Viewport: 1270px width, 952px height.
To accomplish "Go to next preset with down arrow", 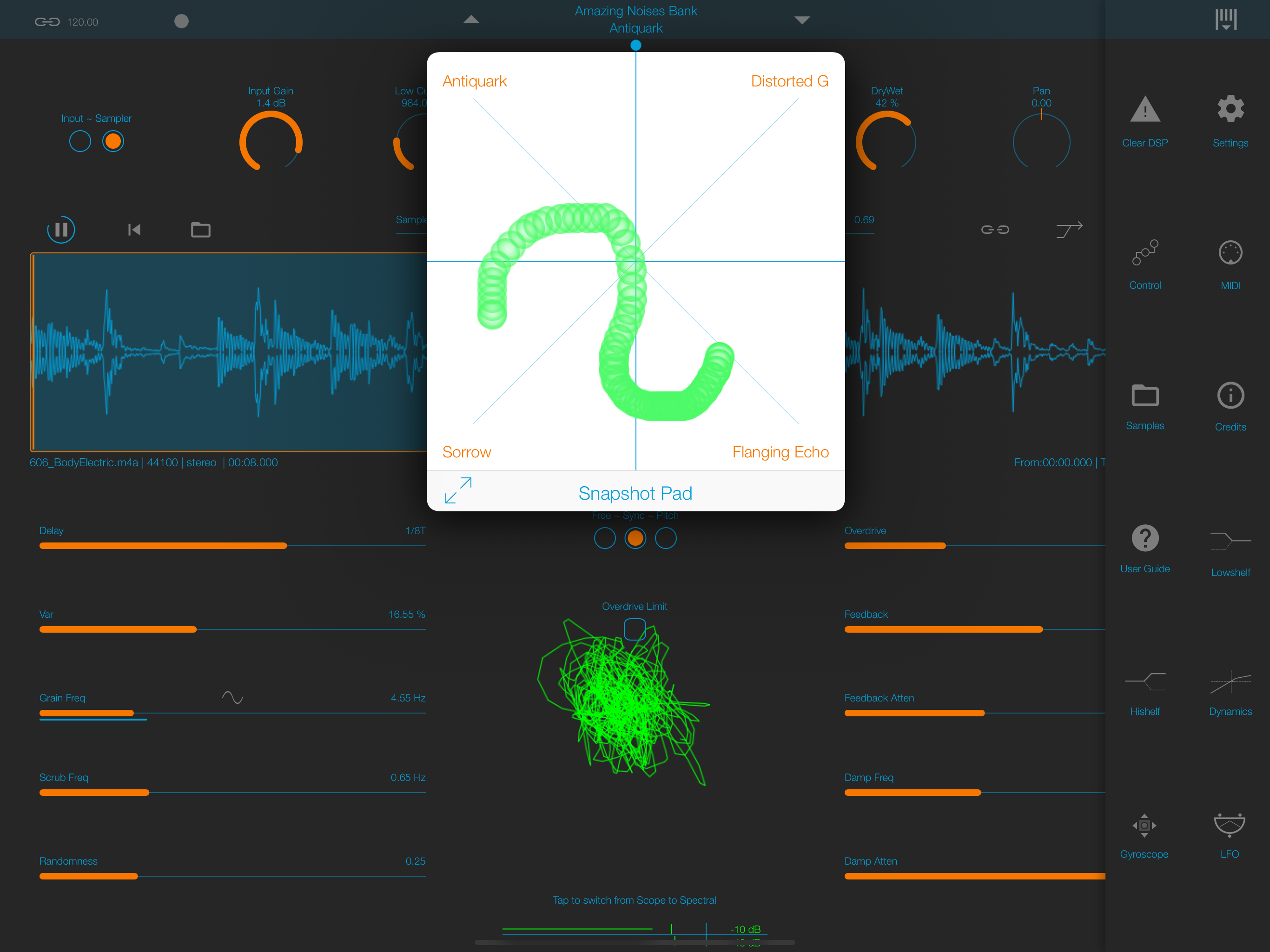I will click(802, 20).
